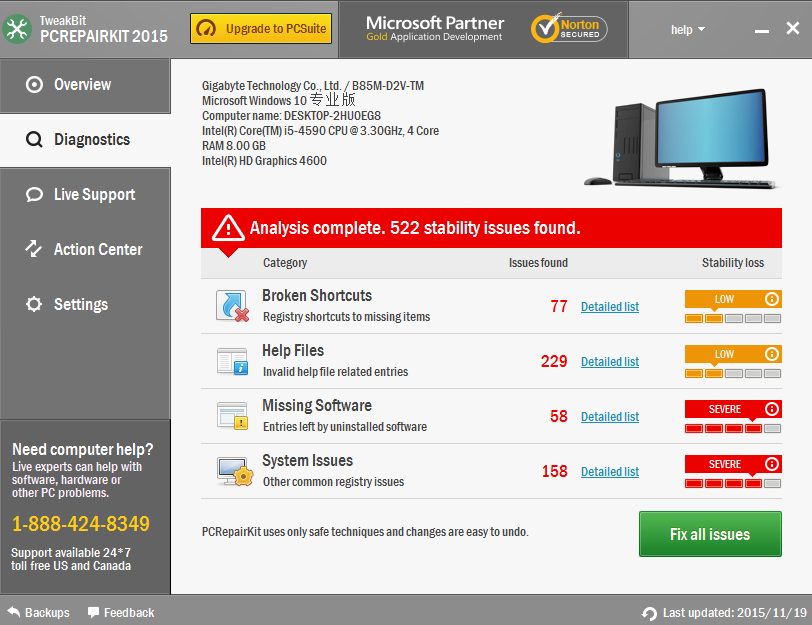Click the info icon on the System Issues SEVERE badge
The height and width of the screenshot is (625, 812).
click(x=772, y=463)
